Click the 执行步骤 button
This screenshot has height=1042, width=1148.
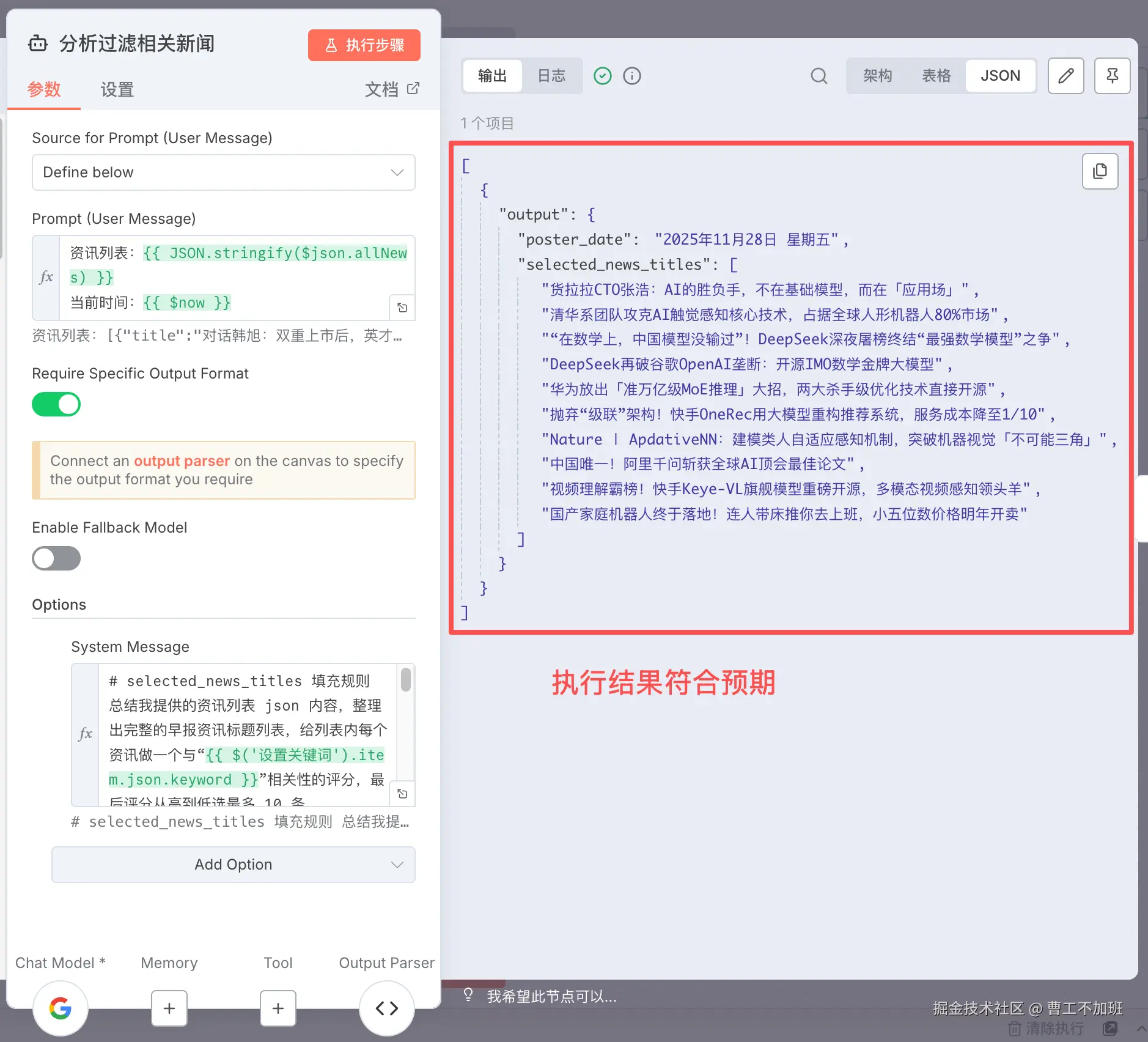[x=364, y=45]
